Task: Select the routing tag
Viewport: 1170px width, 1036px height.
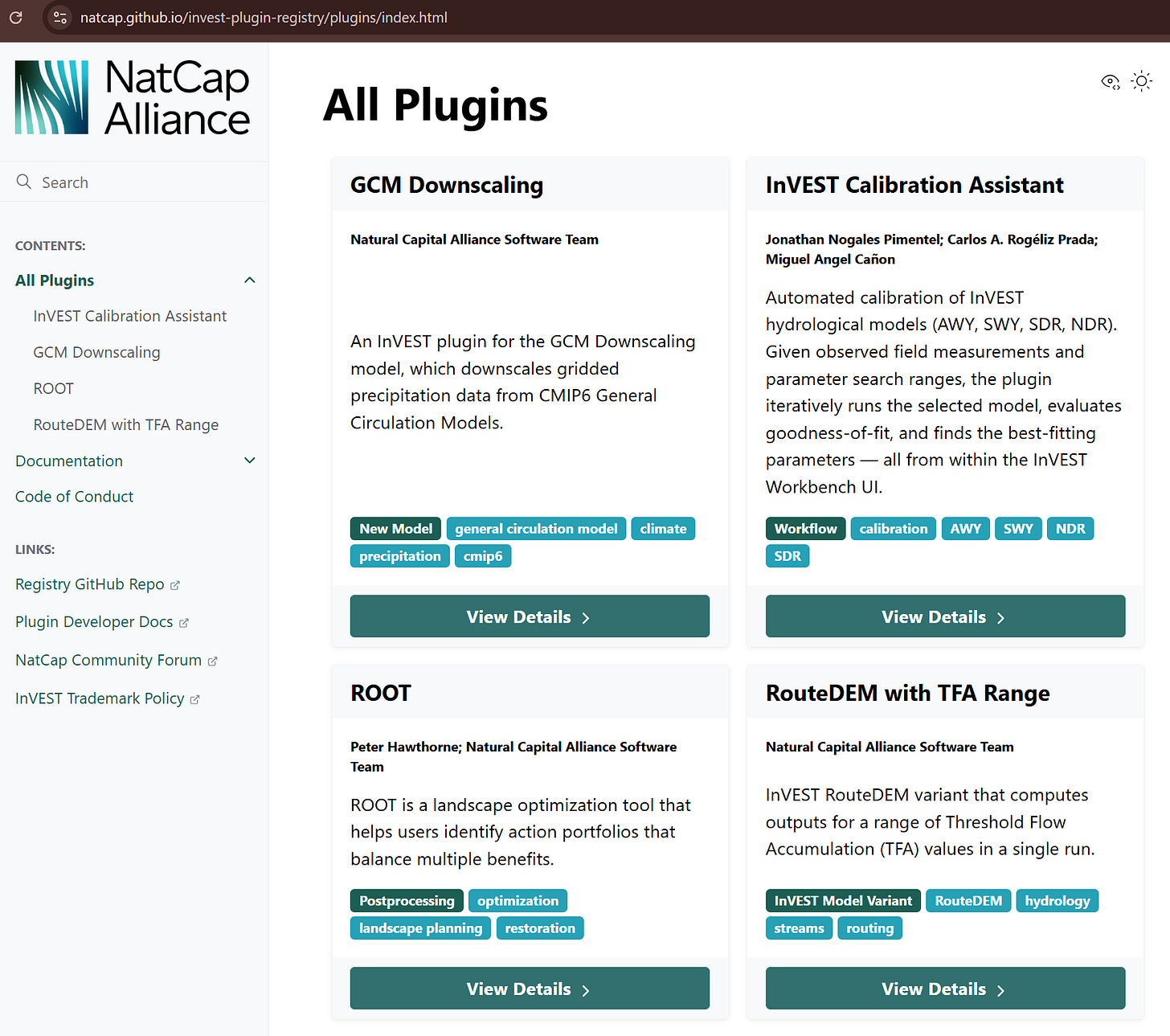Action: coord(869,928)
